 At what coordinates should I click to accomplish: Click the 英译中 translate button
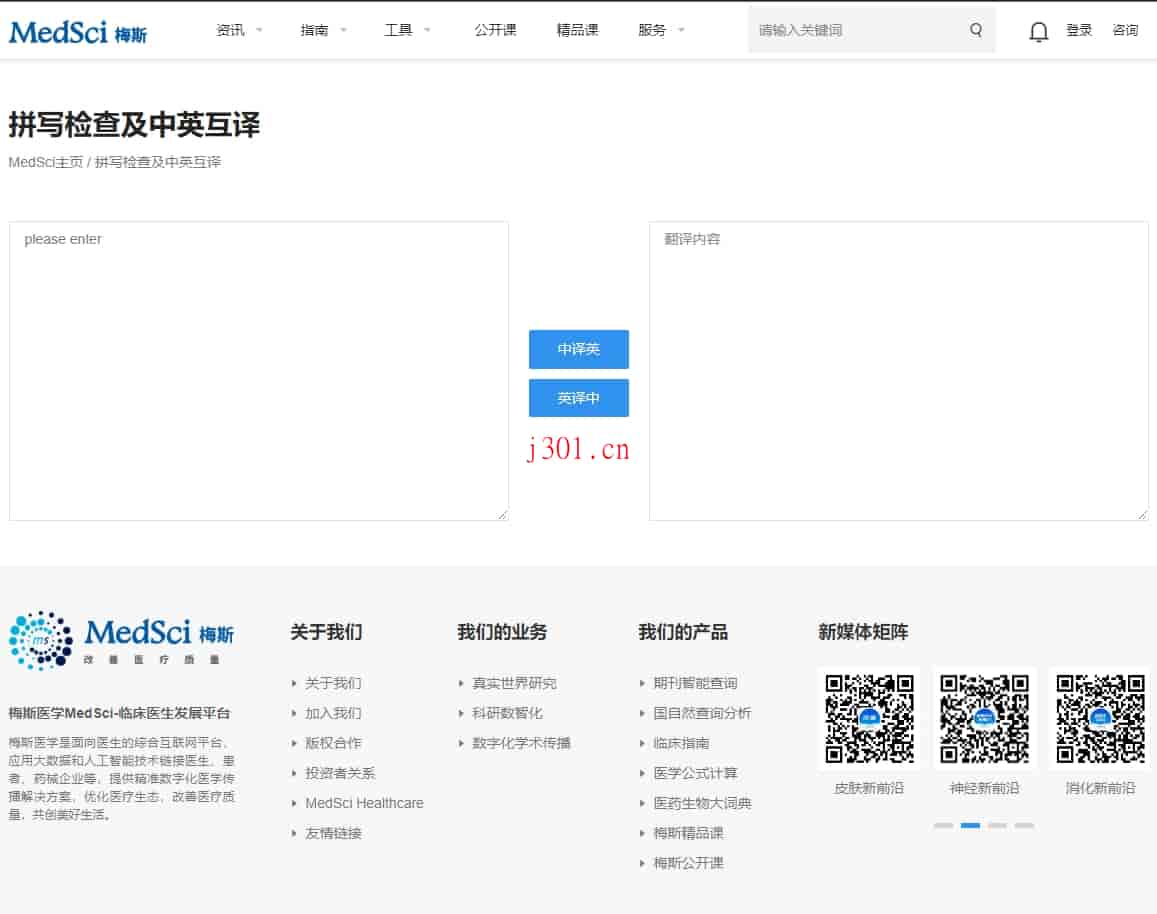point(578,398)
